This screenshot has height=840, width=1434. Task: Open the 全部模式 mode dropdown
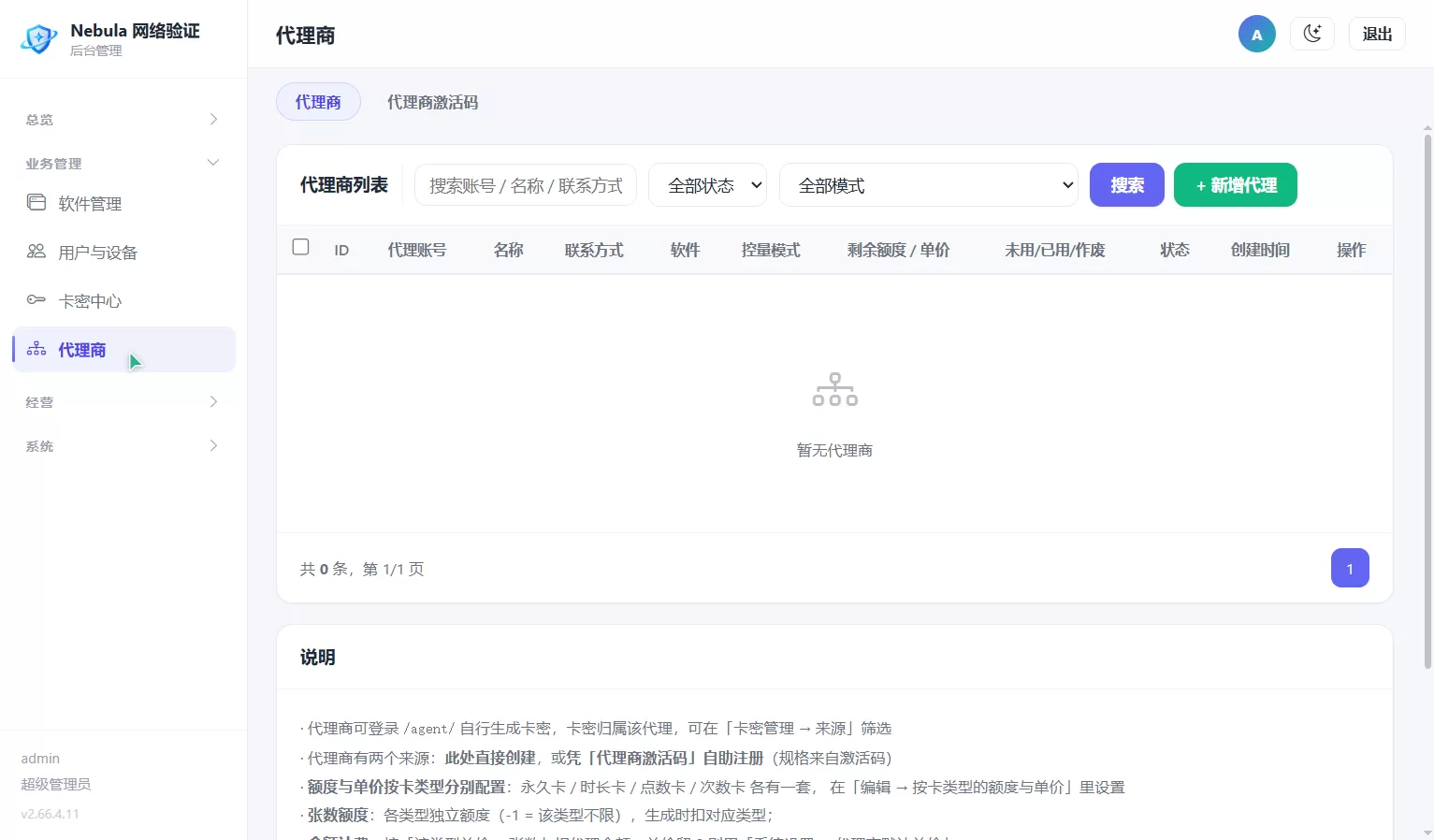click(929, 185)
